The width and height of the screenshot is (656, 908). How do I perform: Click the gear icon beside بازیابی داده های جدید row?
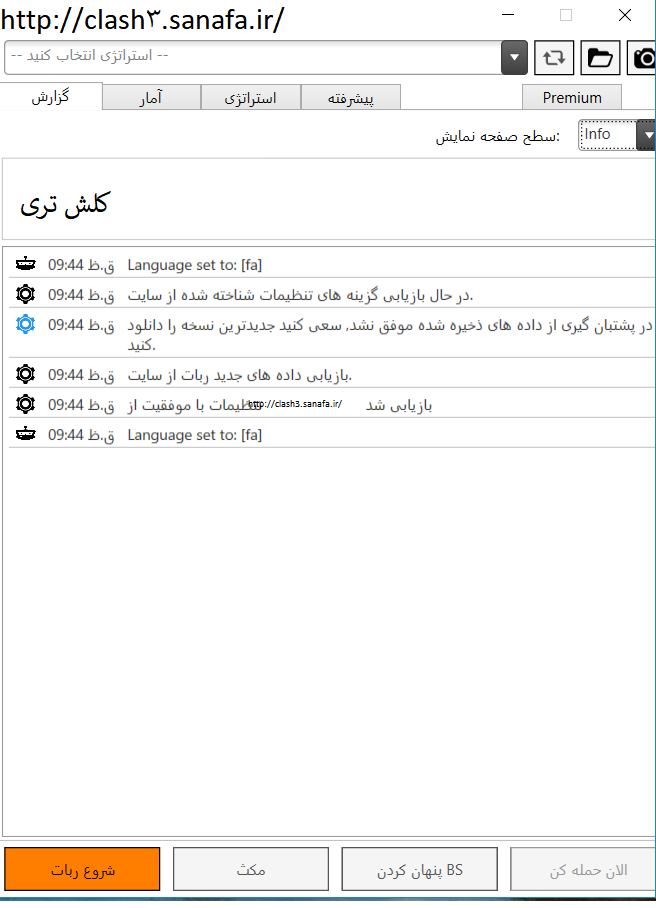25,374
